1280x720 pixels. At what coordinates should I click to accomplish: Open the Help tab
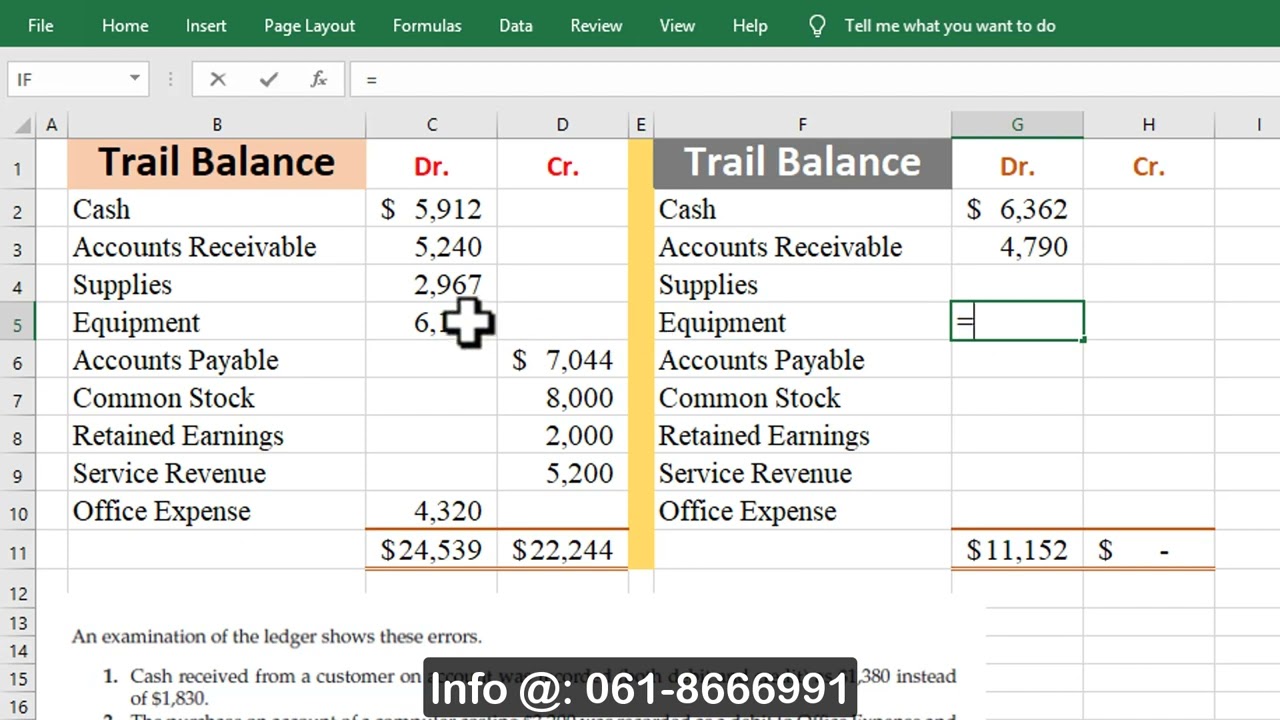tap(749, 26)
